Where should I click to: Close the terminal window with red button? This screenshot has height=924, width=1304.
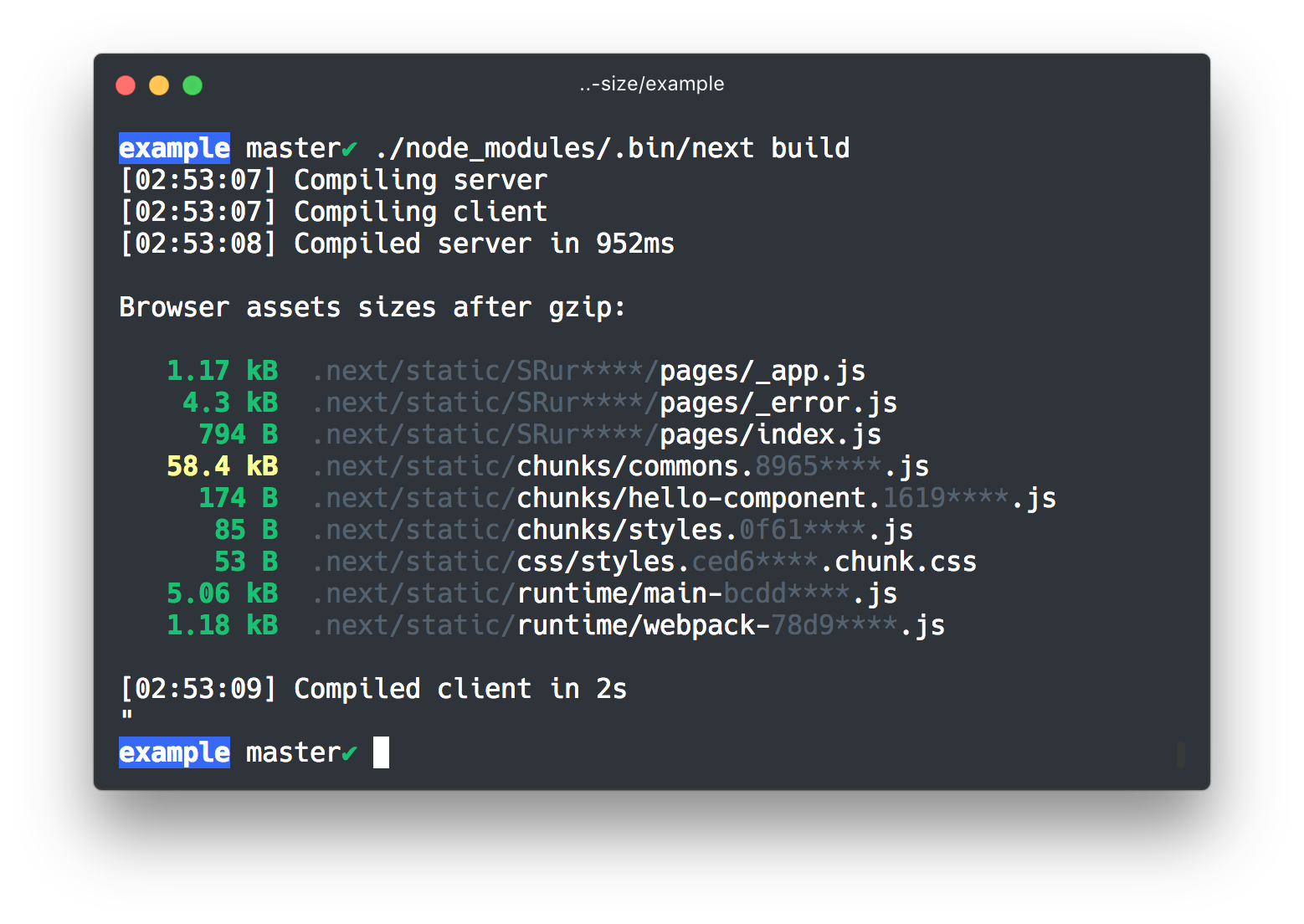point(126,85)
